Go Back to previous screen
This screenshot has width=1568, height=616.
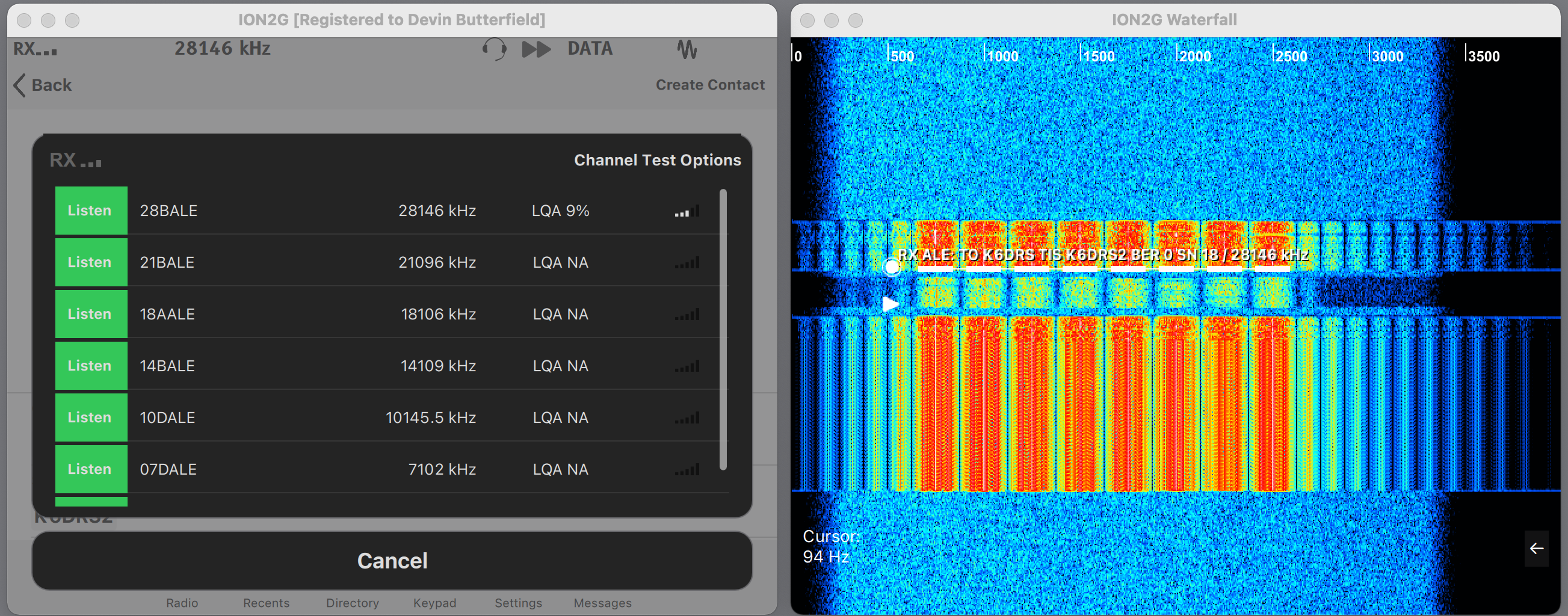[43, 85]
